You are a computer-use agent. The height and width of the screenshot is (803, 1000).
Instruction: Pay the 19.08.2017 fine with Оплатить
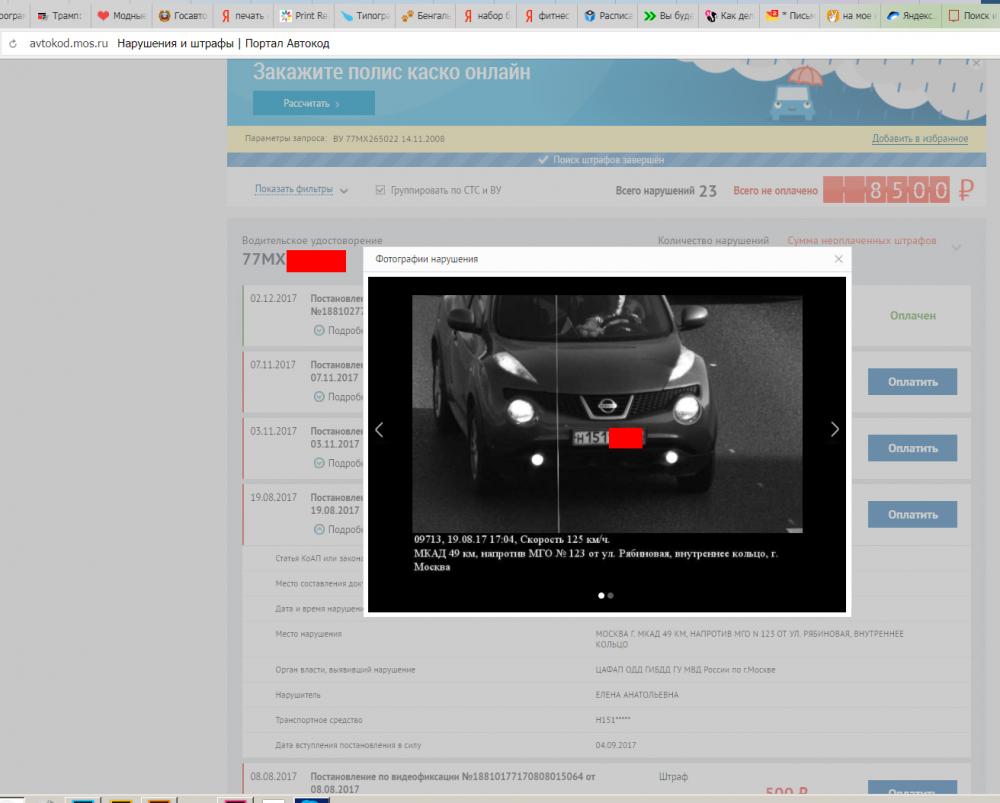pos(912,515)
